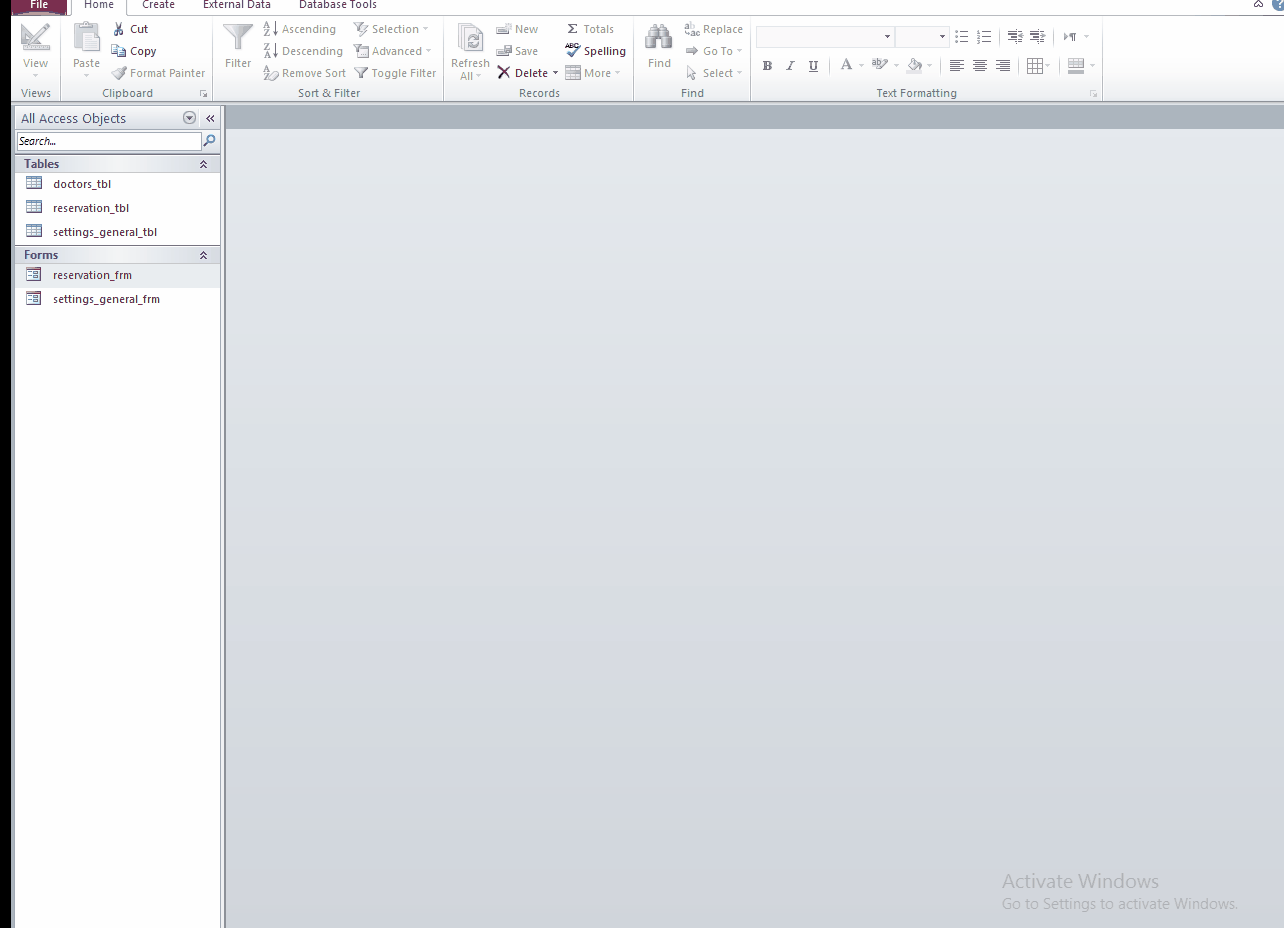
Task: Click the font color button
Action: (846, 66)
